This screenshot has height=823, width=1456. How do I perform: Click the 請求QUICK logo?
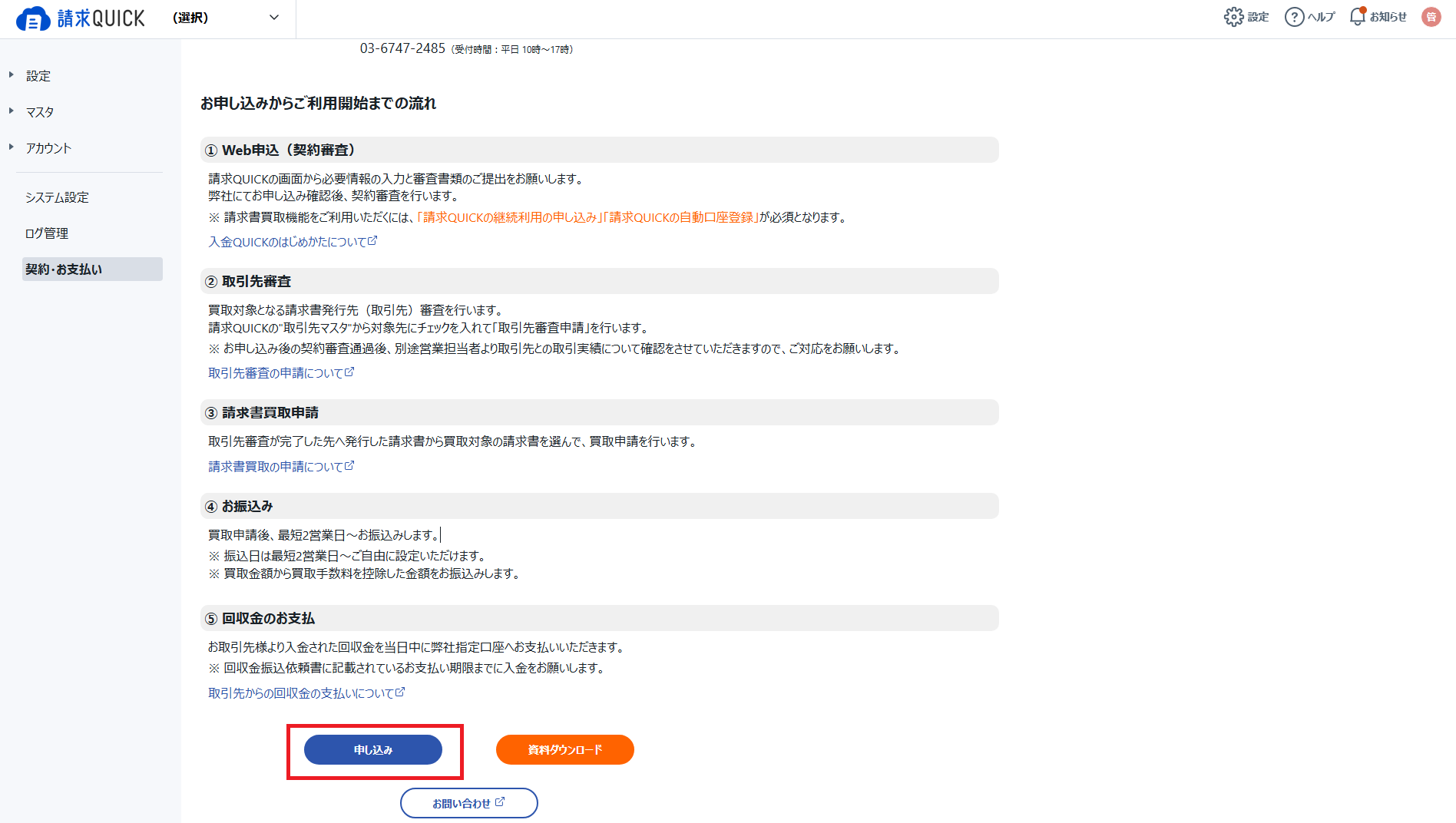[80, 18]
